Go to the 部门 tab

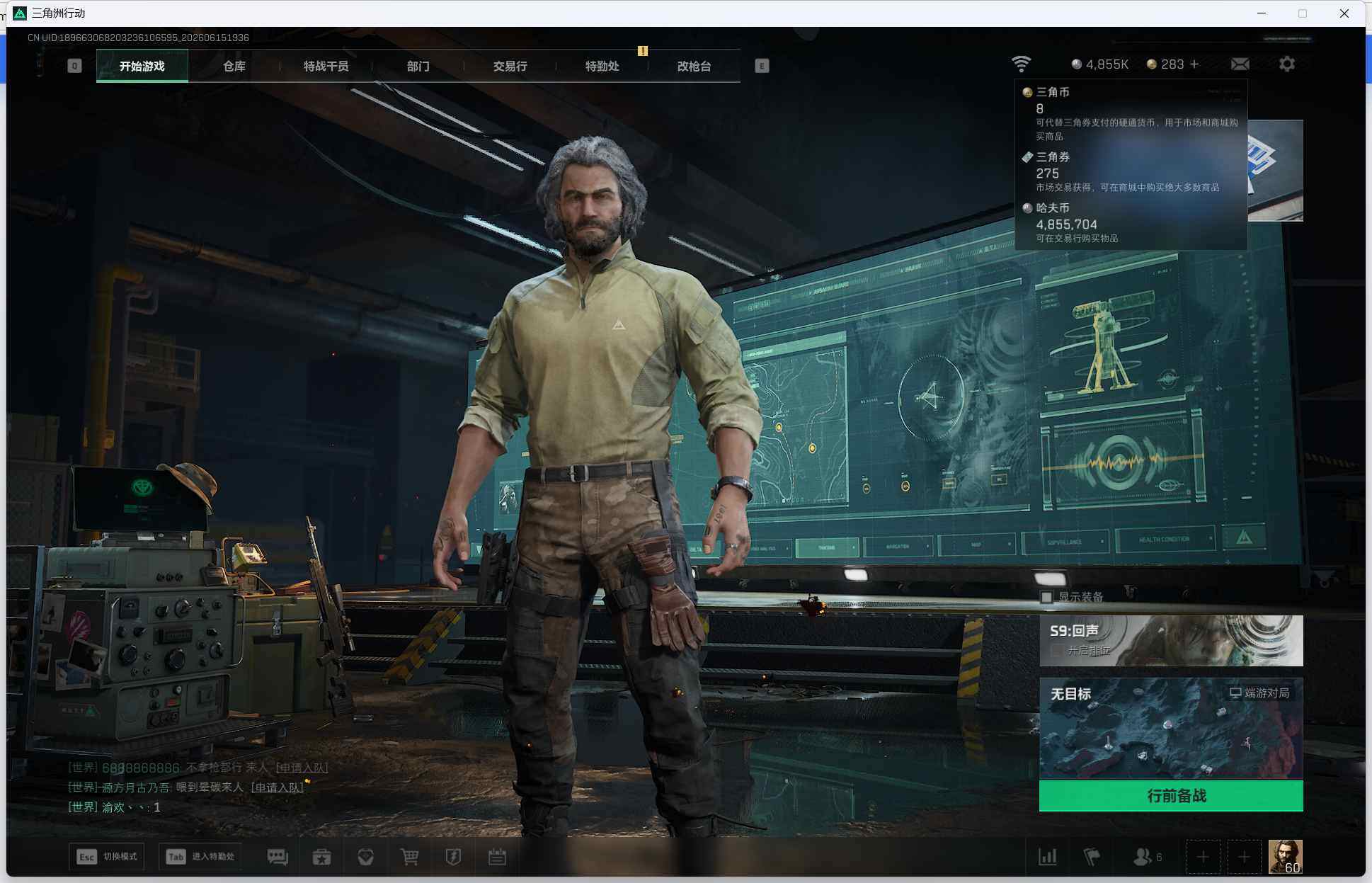click(418, 66)
